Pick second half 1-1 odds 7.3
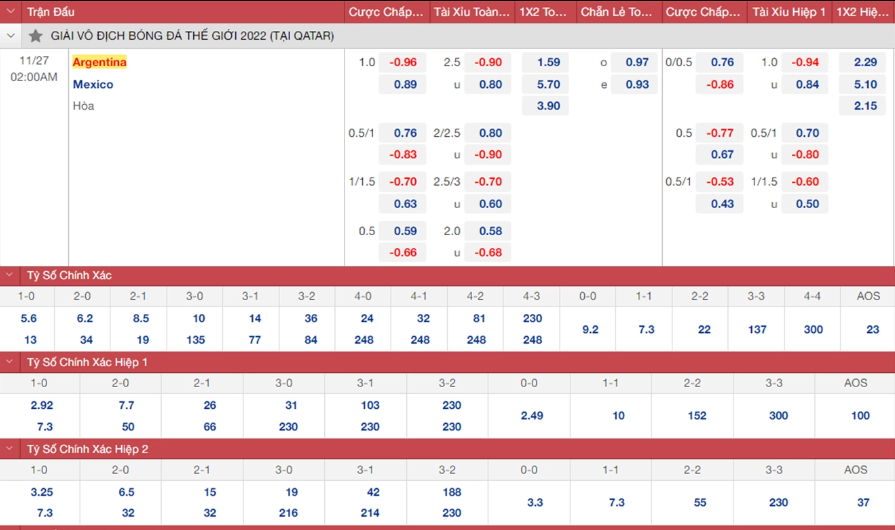Viewport: 895px width, 530px height. click(x=616, y=502)
